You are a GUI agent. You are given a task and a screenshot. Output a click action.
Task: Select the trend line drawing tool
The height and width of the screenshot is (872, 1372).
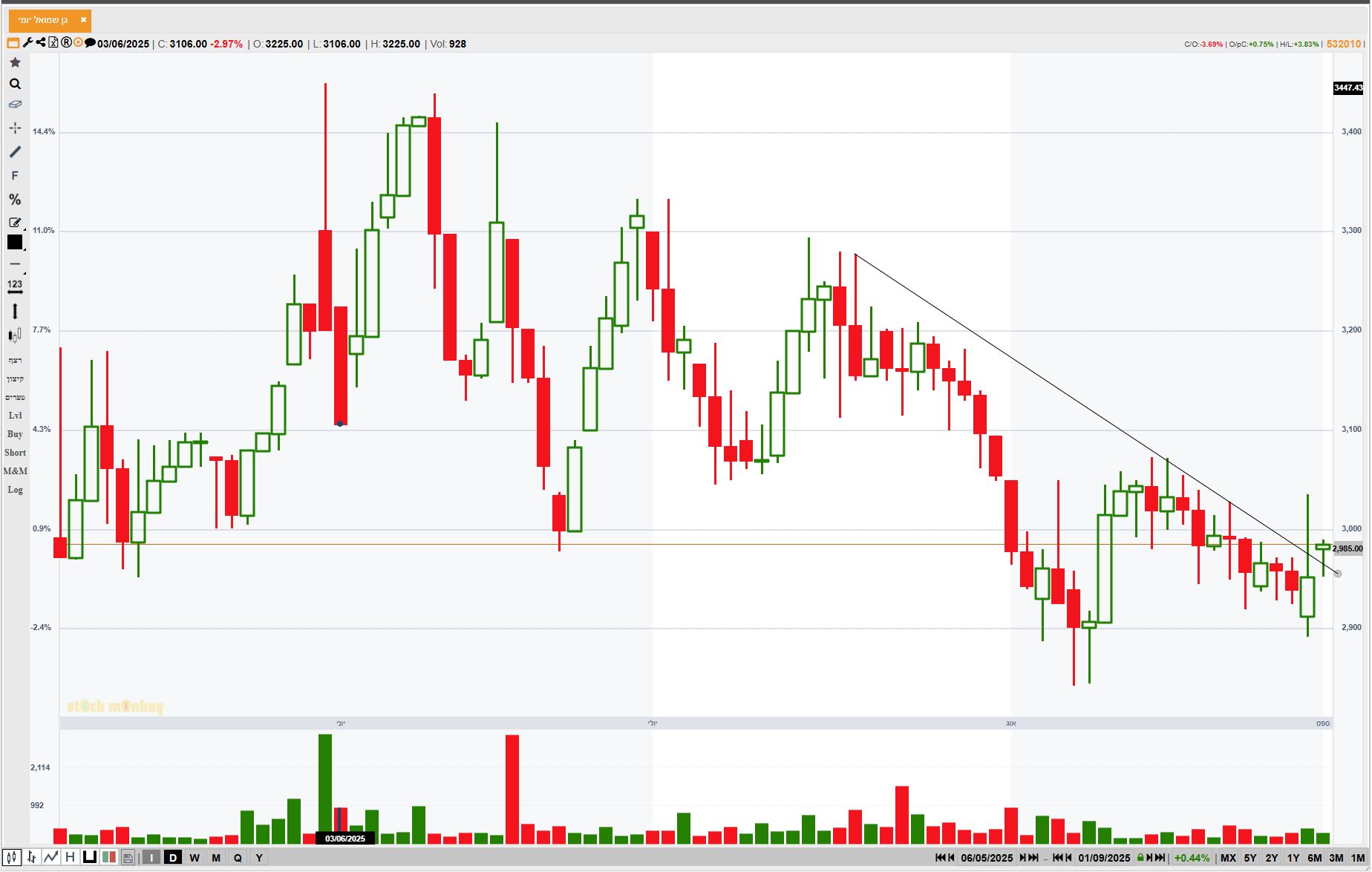[15, 151]
